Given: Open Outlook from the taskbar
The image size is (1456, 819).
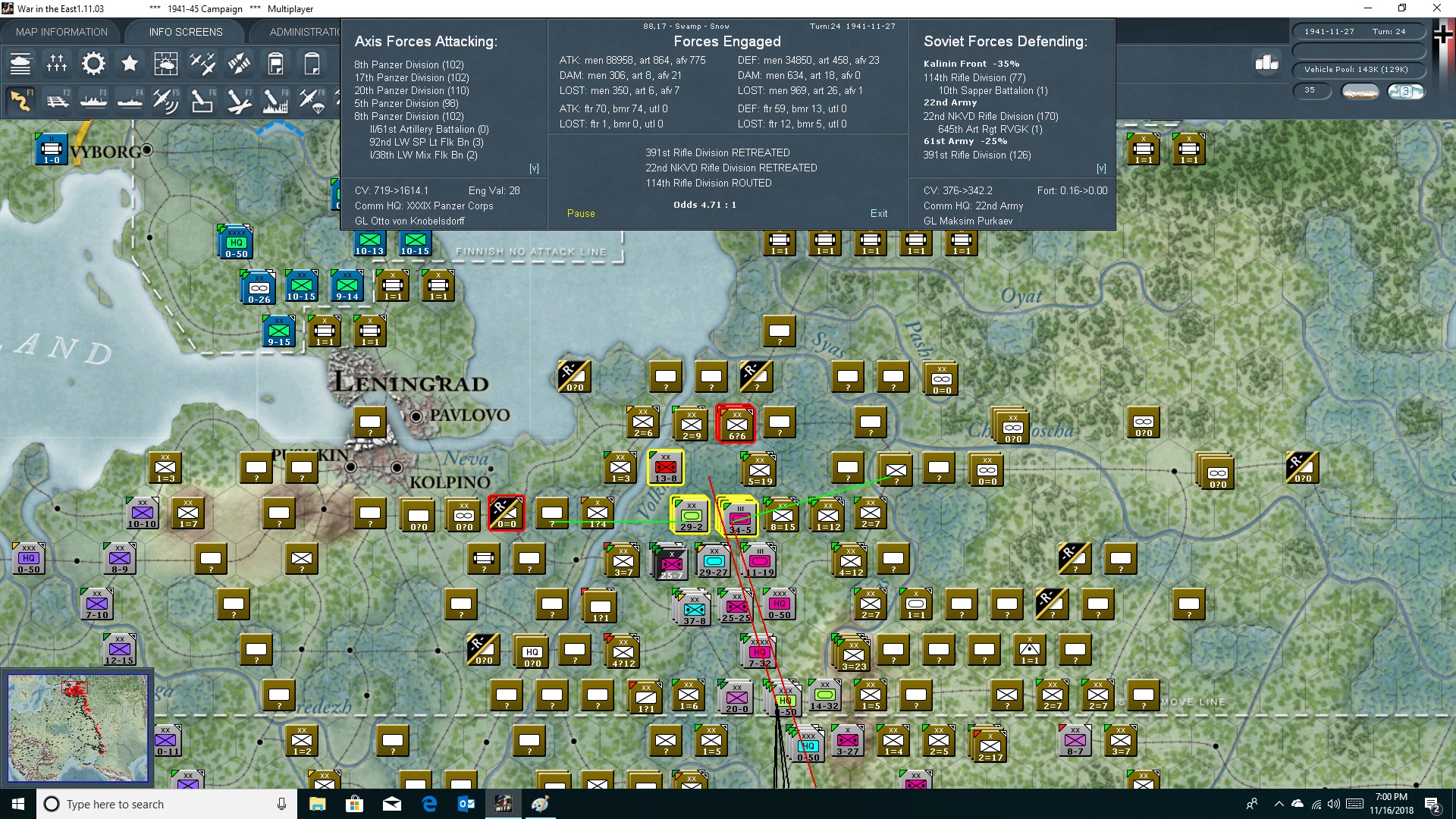Looking at the screenshot, I should click(x=466, y=804).
